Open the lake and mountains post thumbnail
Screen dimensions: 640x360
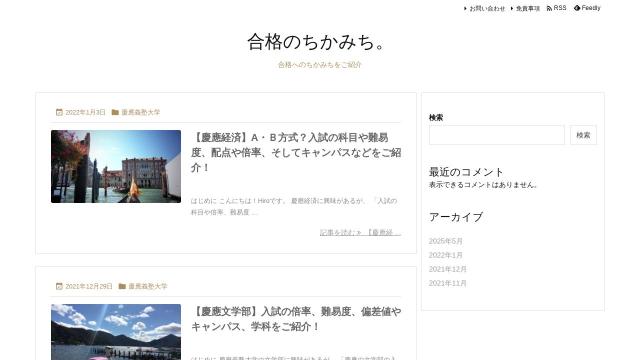click(116, 332)
